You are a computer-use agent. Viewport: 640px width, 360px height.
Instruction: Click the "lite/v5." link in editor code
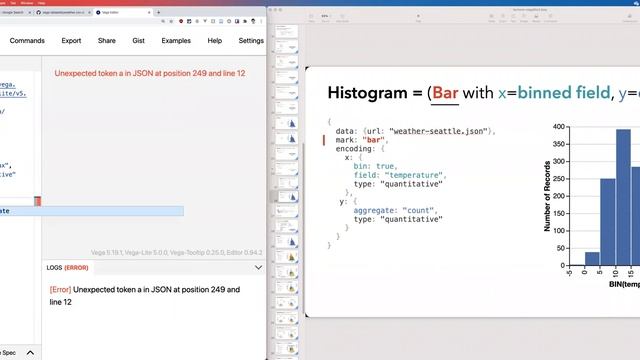13,93
